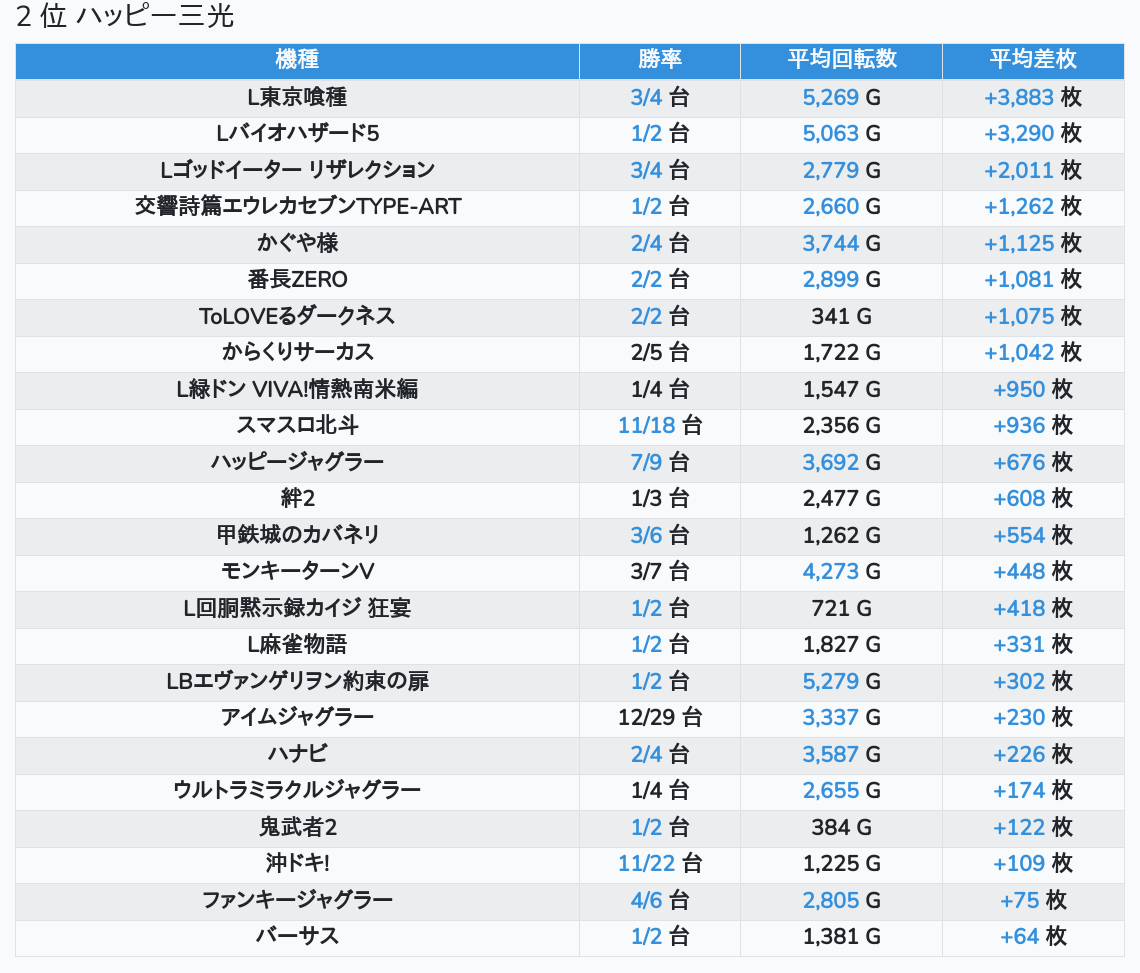Select the 341 G value
The width and height of the screenshot is (1140, 973).
tap(841, 316)
